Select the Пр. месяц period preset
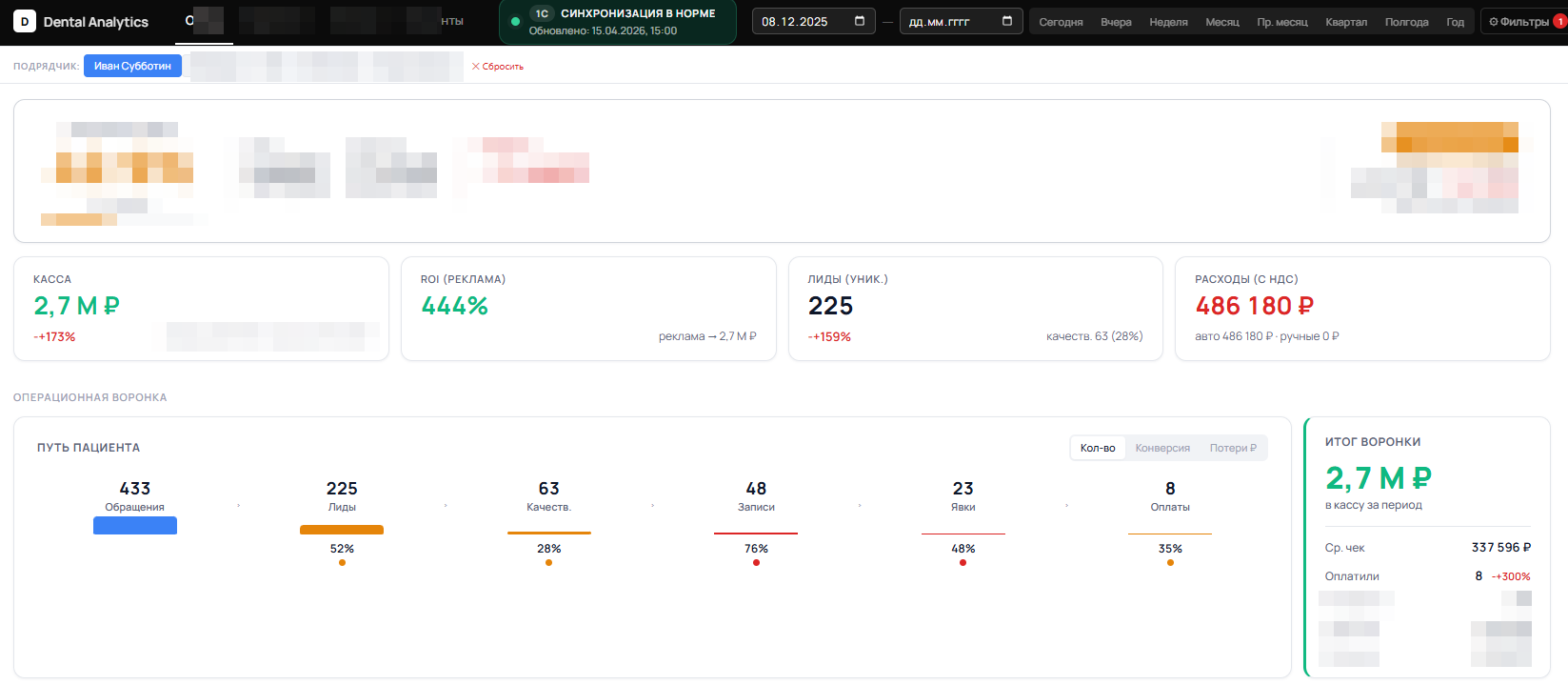 tap(1282, 22)
